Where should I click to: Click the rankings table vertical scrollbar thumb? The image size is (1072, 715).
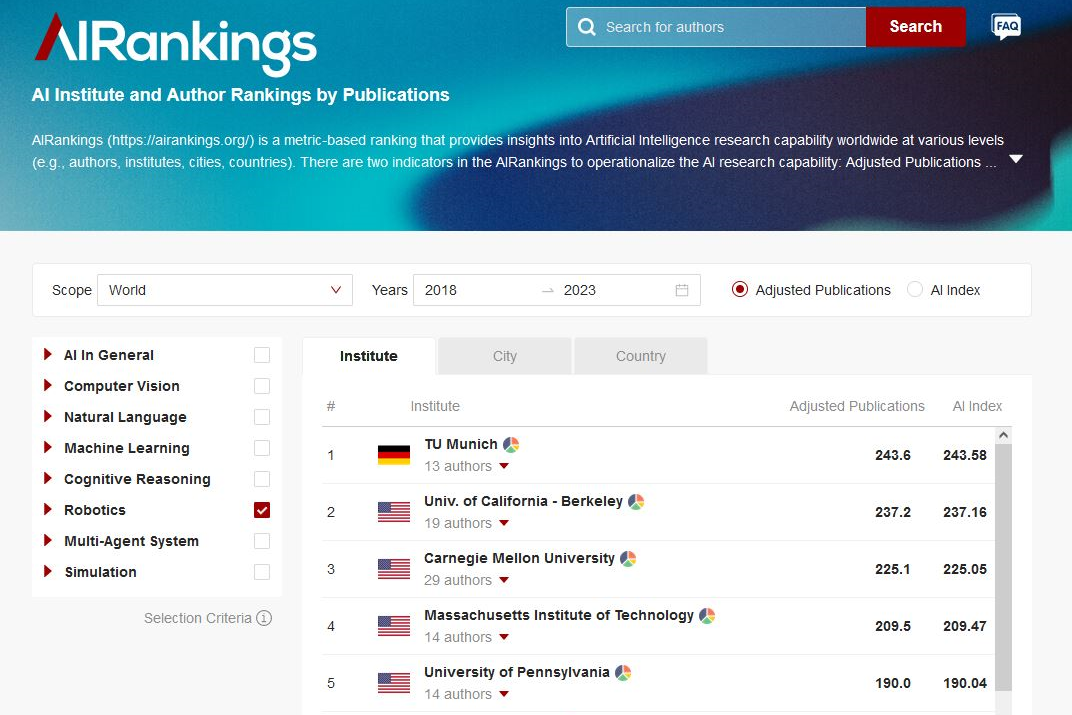1003,567
